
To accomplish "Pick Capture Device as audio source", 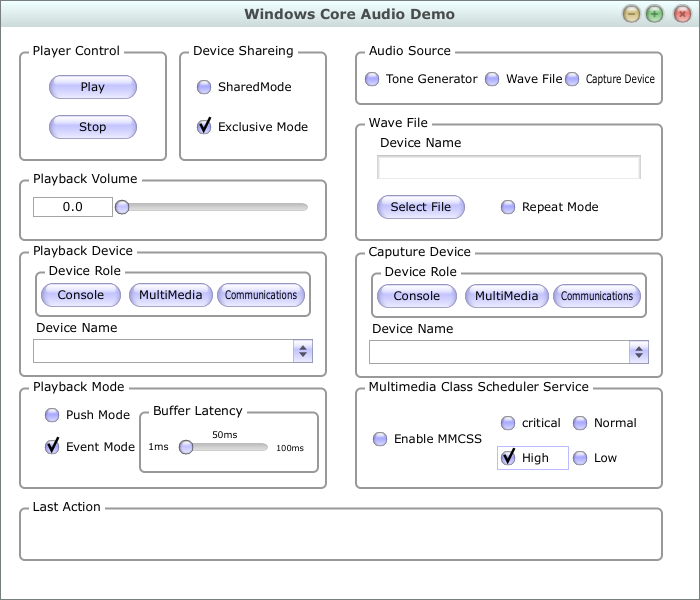I will [x=572, y=79].
